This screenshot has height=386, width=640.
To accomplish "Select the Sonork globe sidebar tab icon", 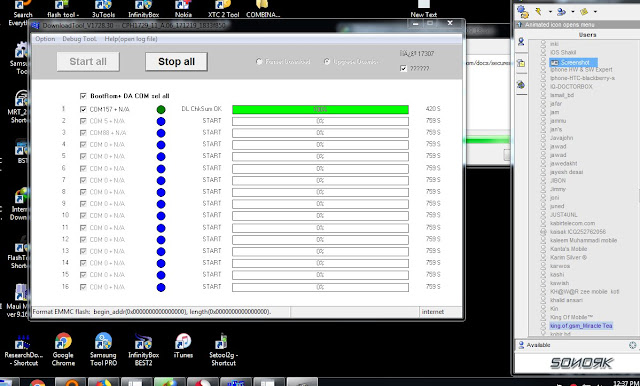I will coord(521,85).
